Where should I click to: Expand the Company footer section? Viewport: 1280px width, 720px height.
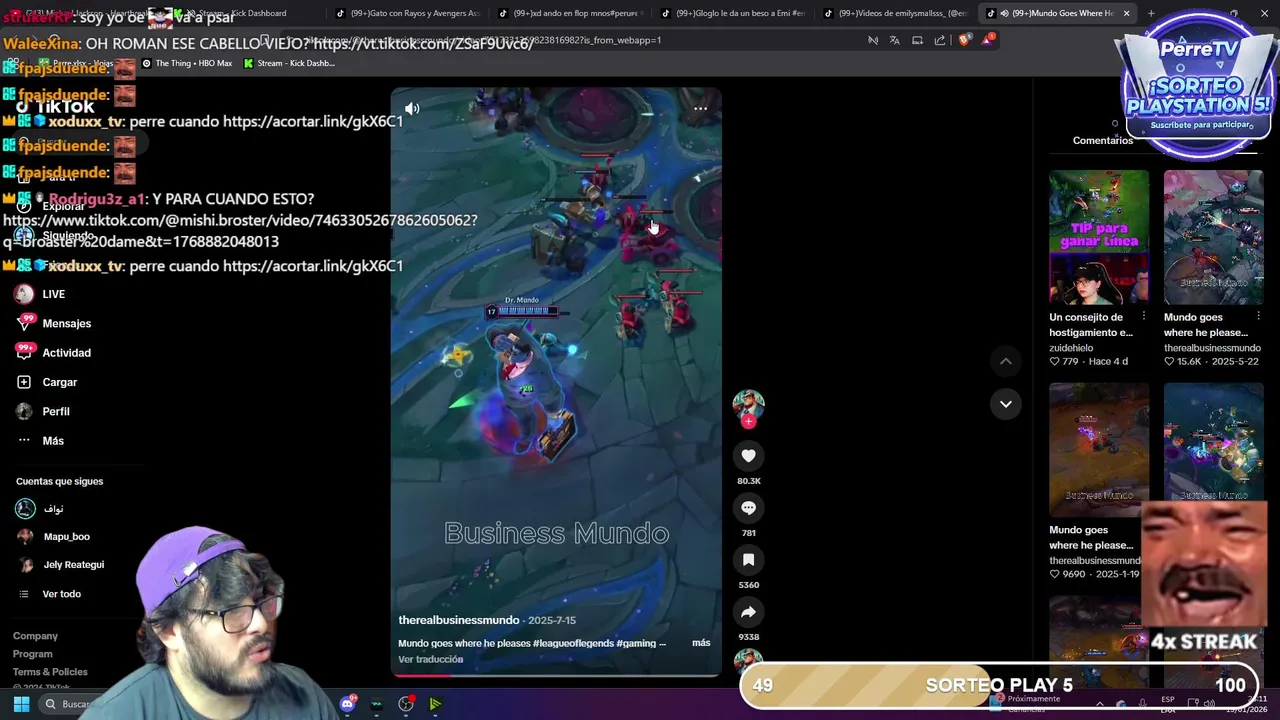[x=35, y=636]
